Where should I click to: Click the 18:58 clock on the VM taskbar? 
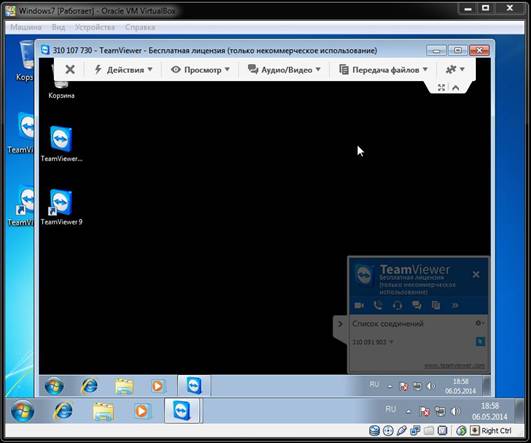pos(490,411)
